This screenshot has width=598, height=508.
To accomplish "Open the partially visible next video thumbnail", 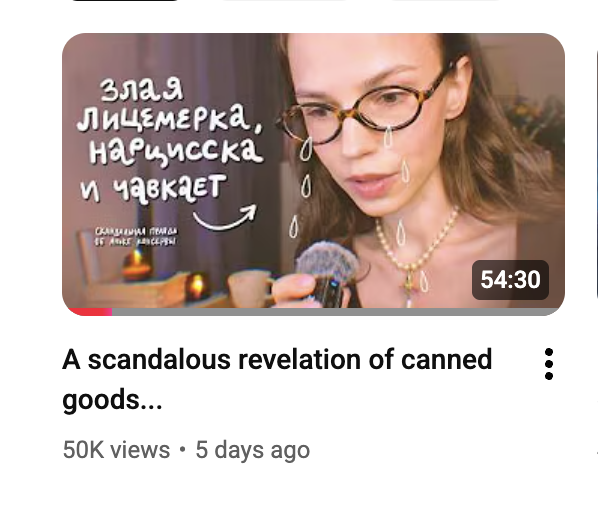I will coord(596,174).
